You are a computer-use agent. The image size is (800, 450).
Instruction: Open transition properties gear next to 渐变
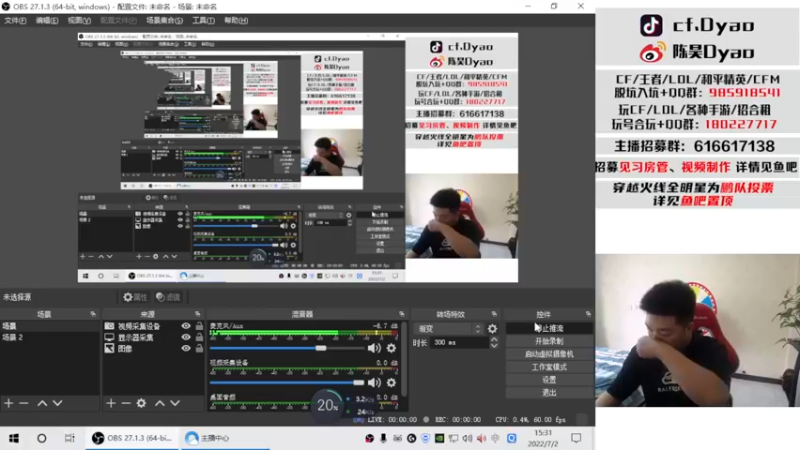click(x=492, y=329)
